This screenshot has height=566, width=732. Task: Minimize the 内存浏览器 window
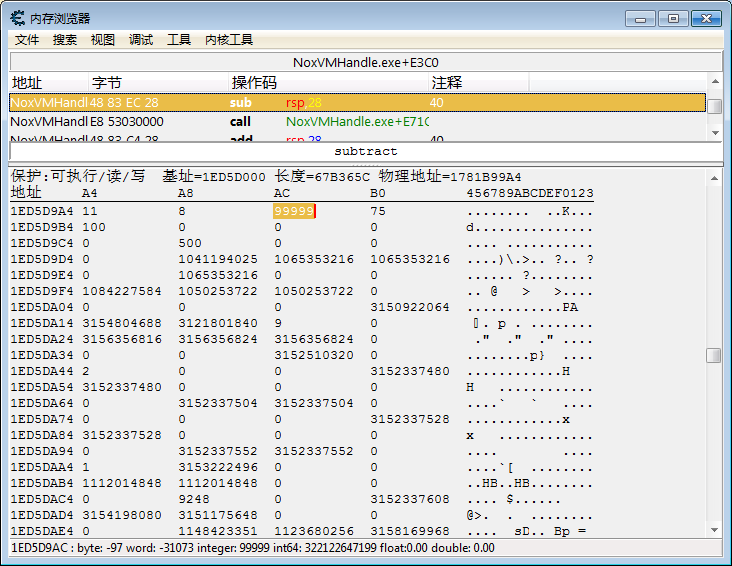coord(640,19)
